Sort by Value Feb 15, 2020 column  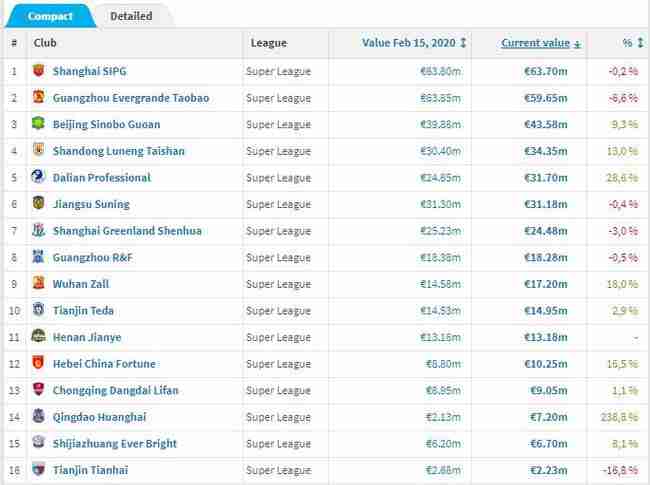point(414,43)
